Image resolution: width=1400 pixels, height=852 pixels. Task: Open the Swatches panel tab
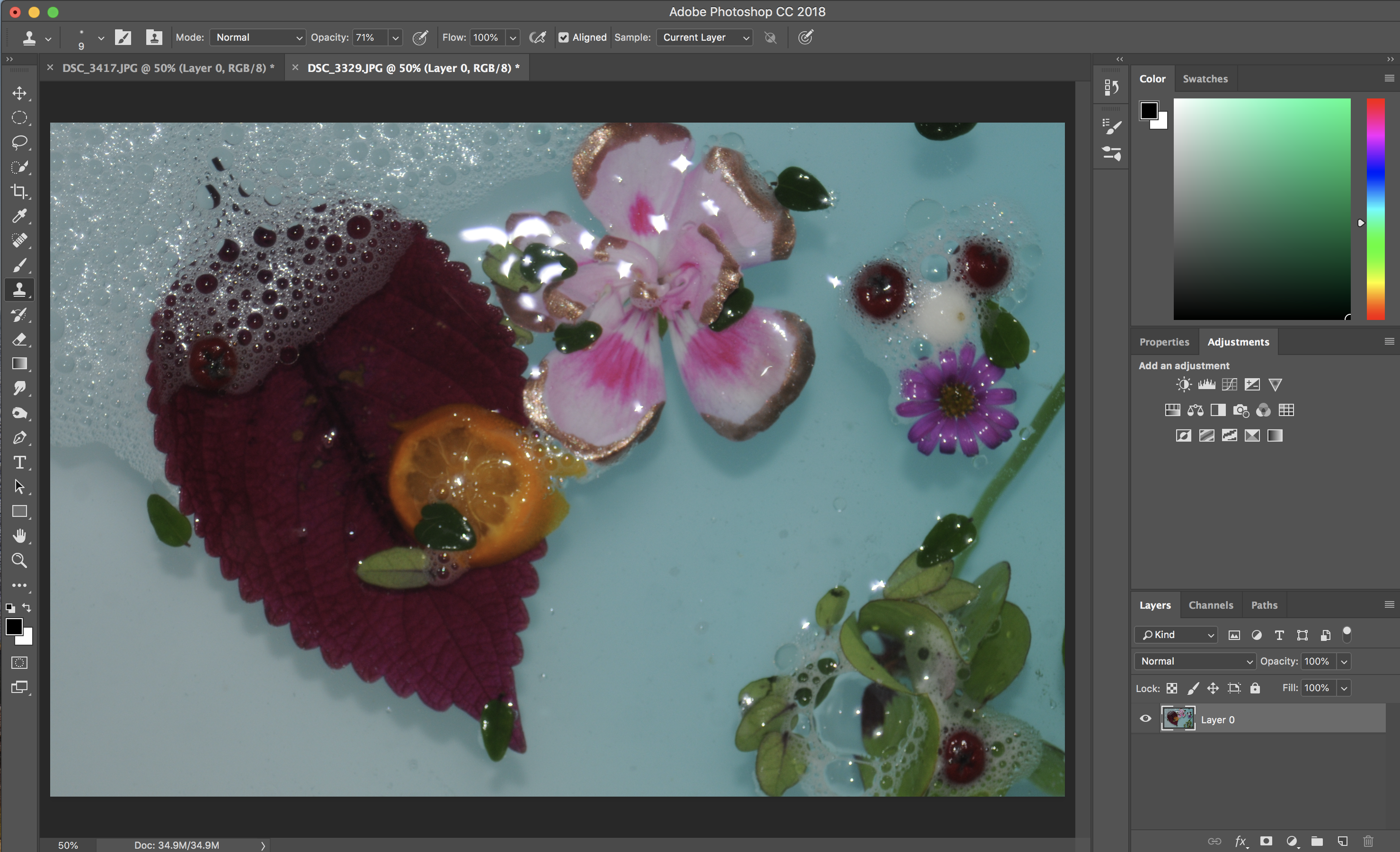1205,79
